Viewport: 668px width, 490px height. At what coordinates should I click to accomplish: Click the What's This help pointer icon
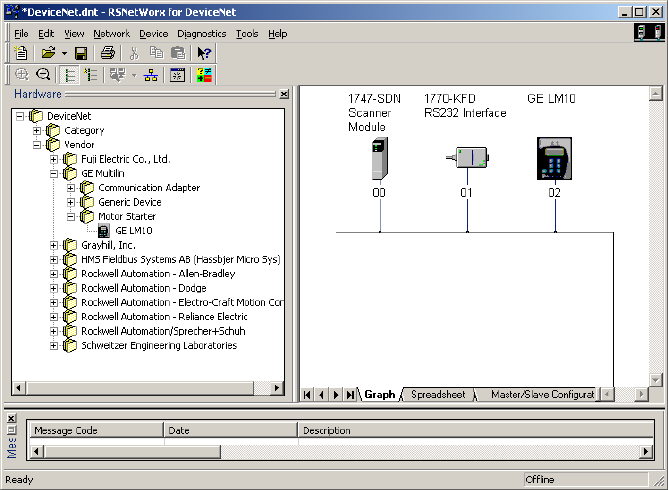tap(204, 53)
